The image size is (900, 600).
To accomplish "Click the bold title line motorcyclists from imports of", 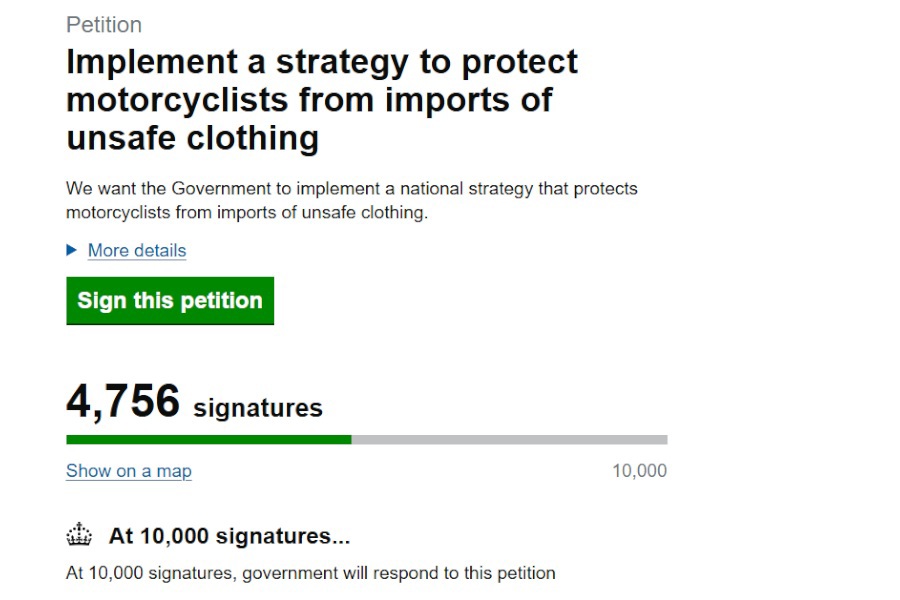I will tap(309, 100).
